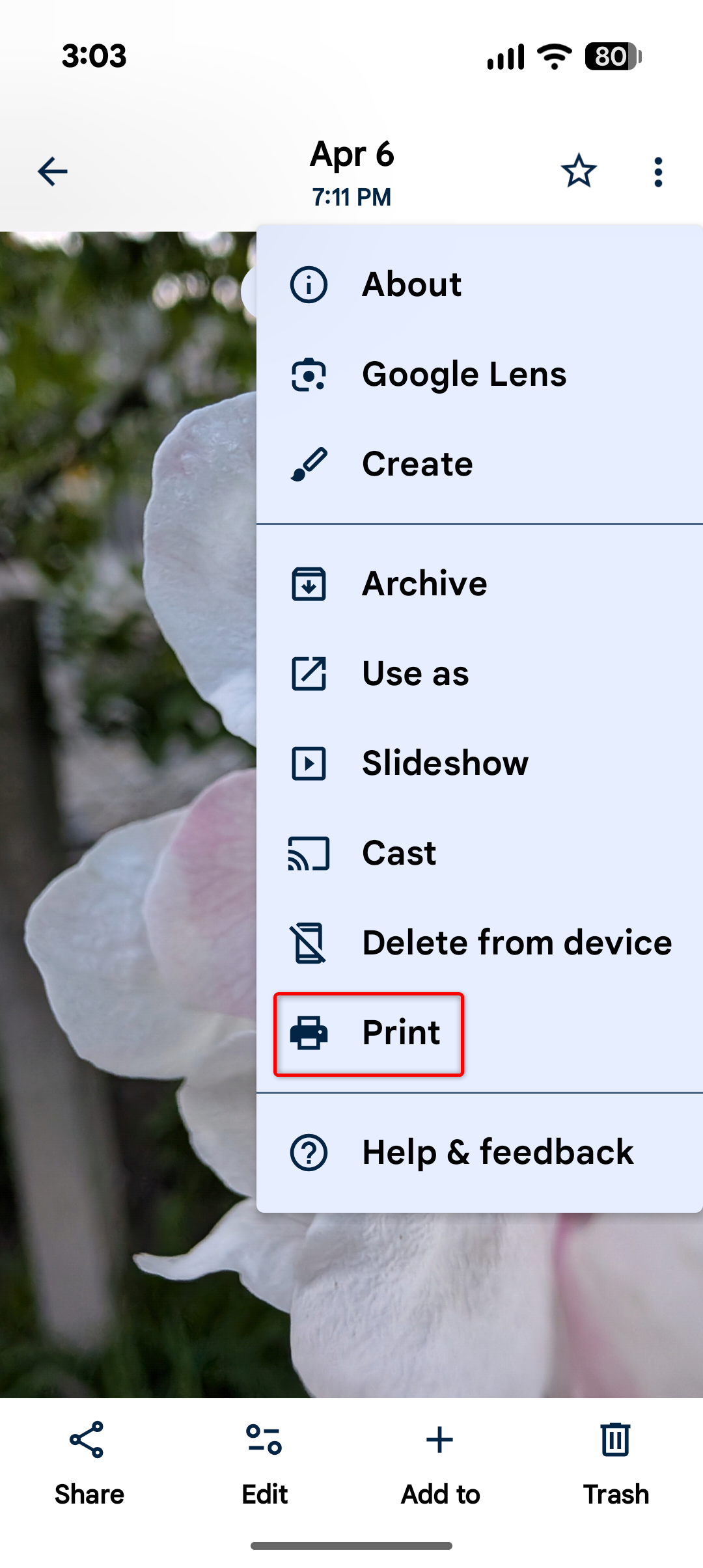This screenshot has width=703, height=1568.
Task: Select About from the menu
Action: point(480,285)
